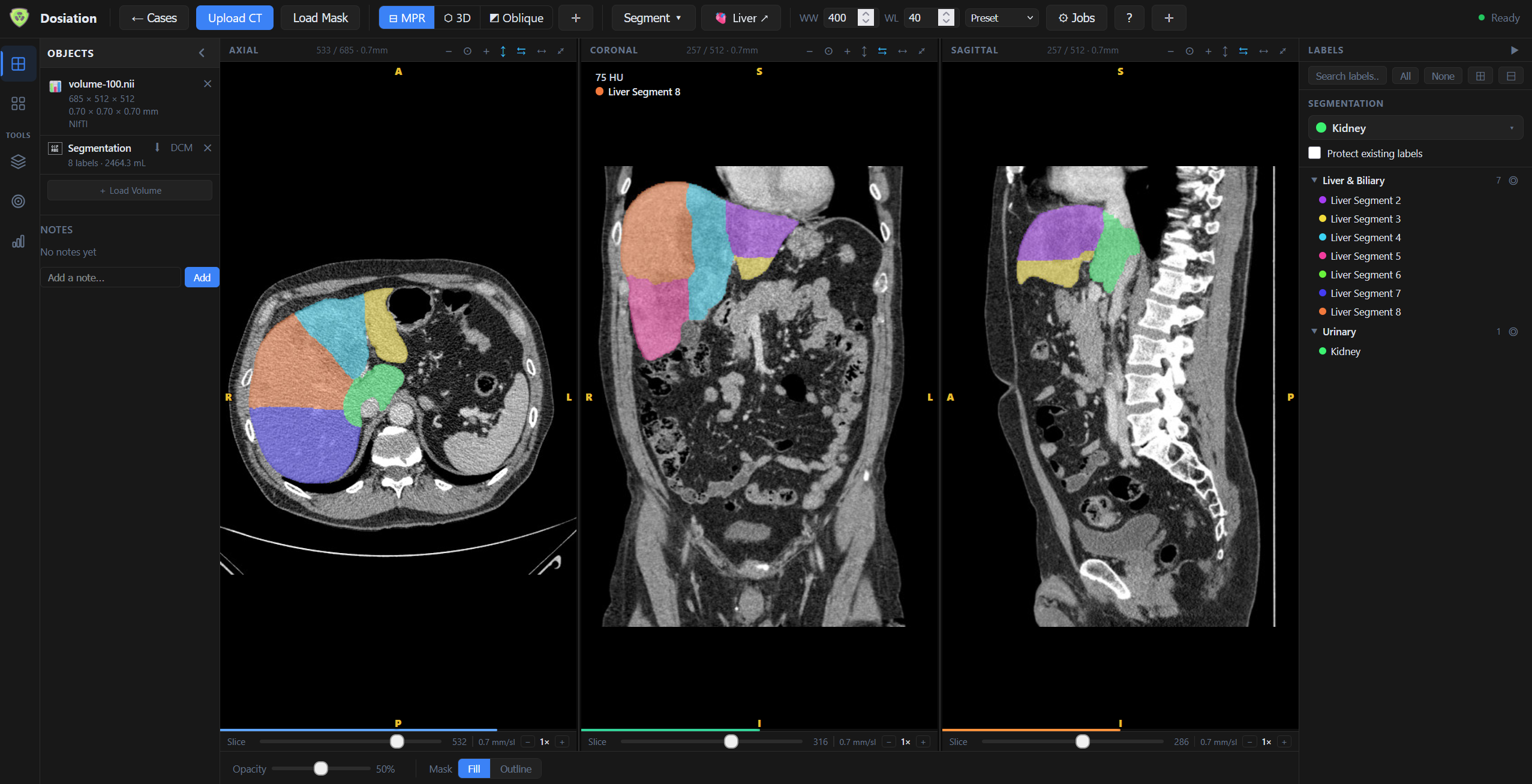
Task: Maximize the Coronal view panel
Action: click(922, 51)
